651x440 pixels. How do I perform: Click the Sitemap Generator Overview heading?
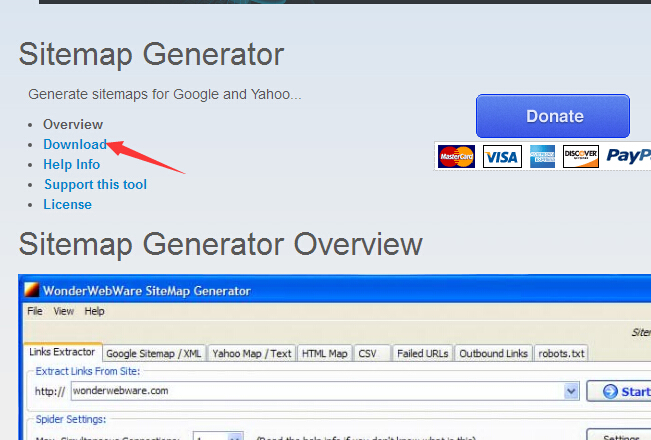tap(220, 244)
